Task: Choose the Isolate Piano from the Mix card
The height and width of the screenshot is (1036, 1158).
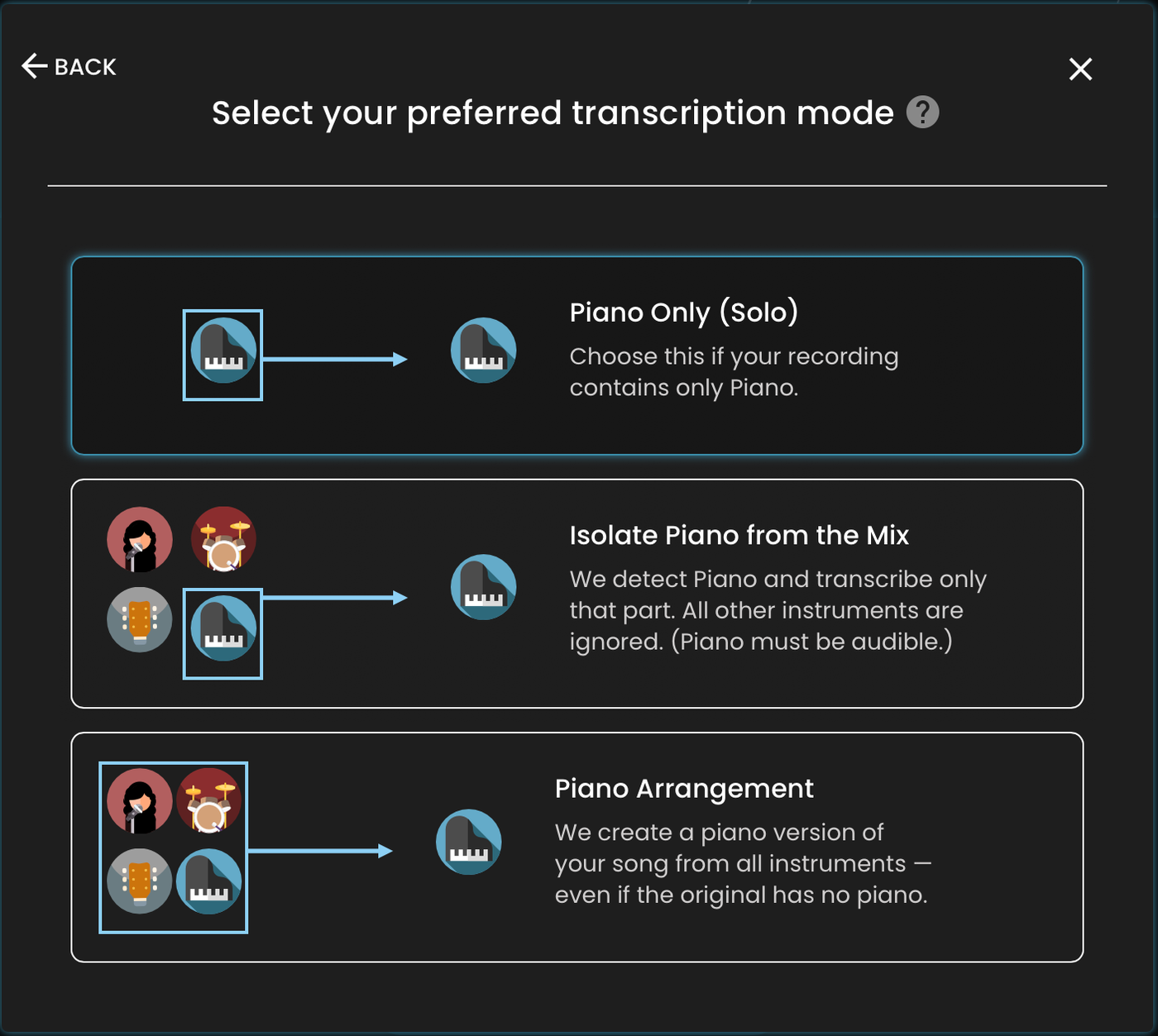Action: pyautogui.click(x=577, y=594)
